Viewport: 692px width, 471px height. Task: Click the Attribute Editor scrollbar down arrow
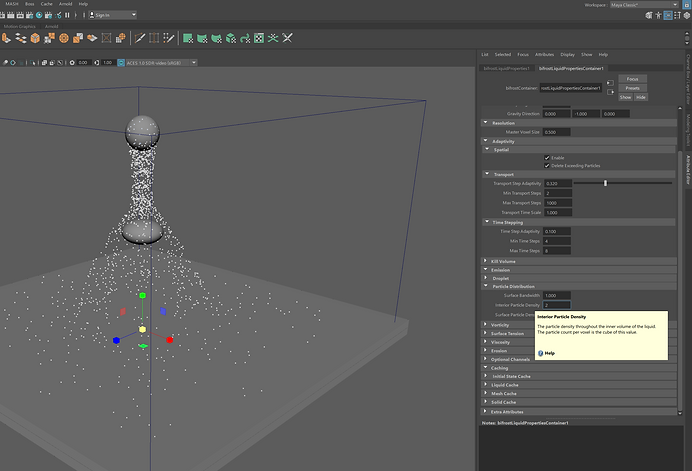tap(680, 413)
